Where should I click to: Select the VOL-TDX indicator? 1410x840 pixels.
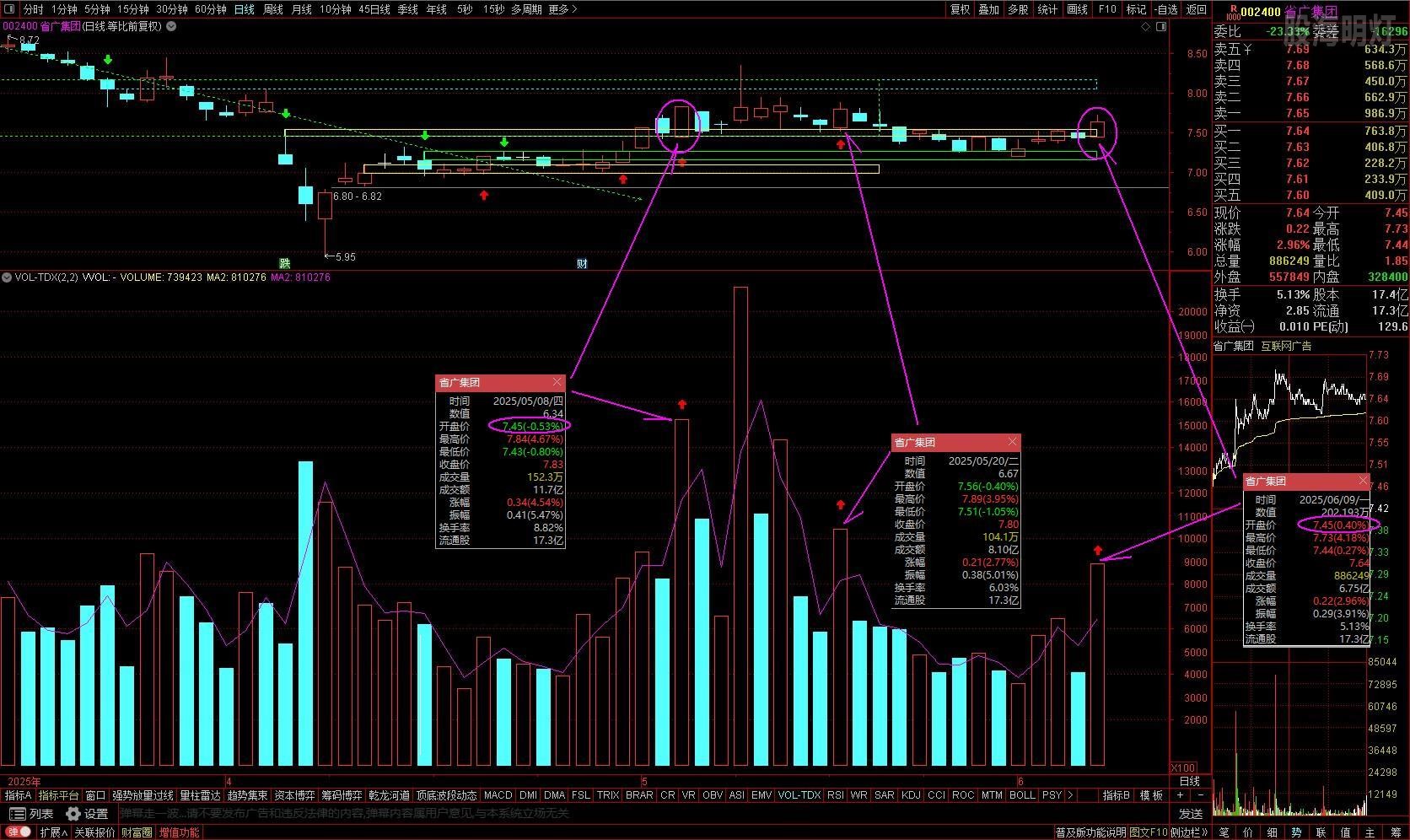(x=799, y=795)
